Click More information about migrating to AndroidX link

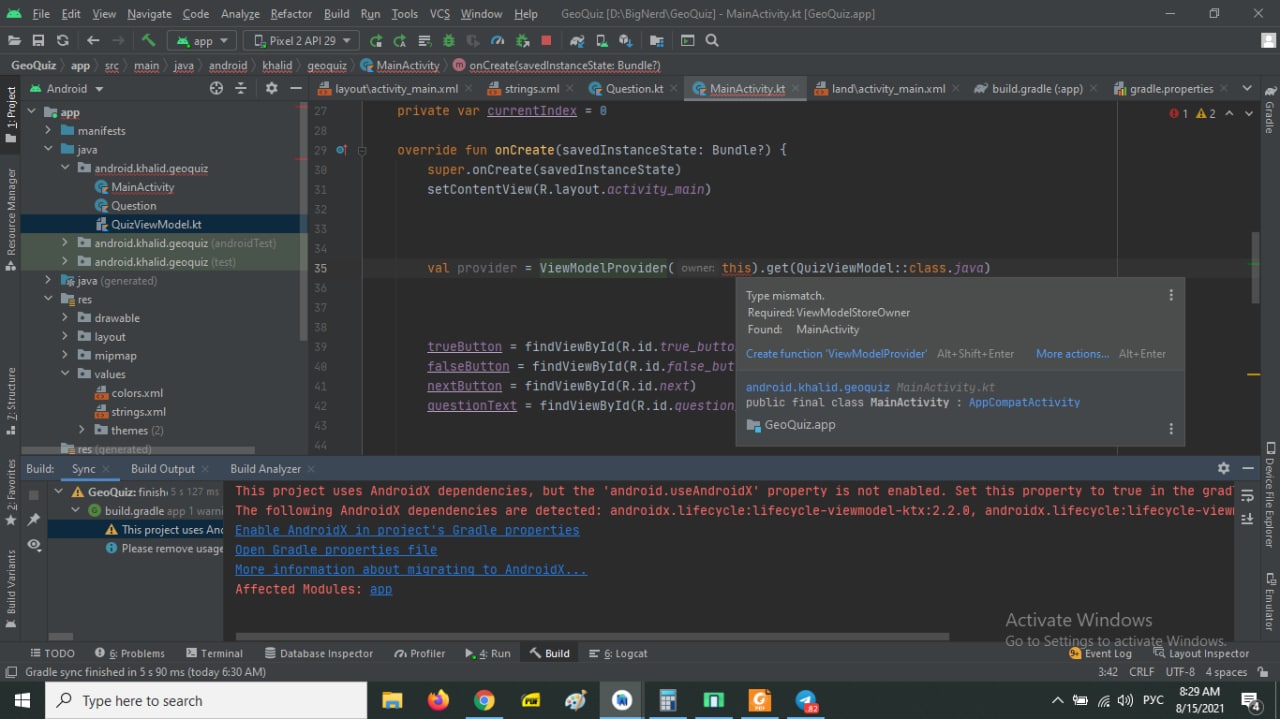point(411,570)
